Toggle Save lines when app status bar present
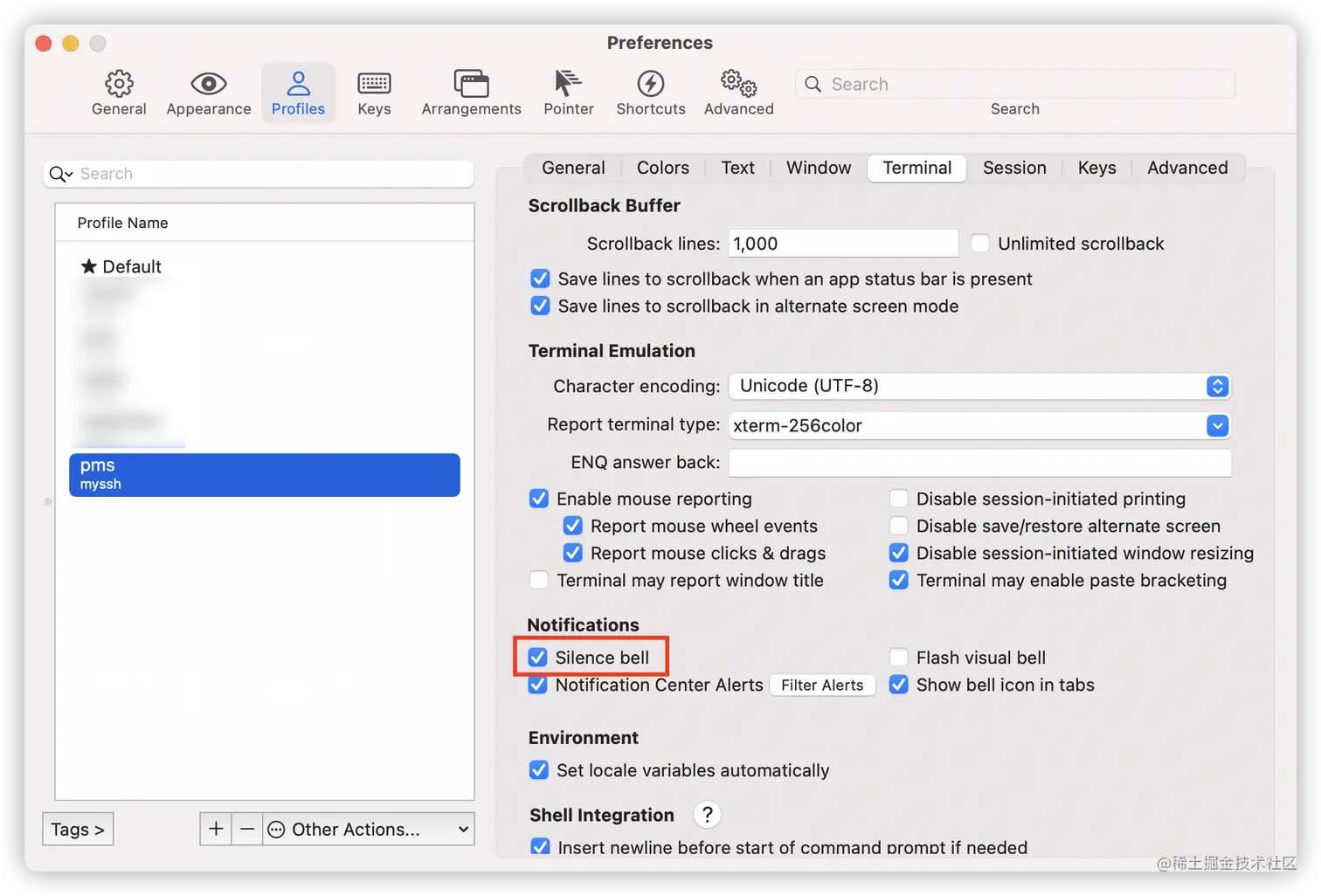This screenshot has height=896, width=1321. (x=540, y=279)
